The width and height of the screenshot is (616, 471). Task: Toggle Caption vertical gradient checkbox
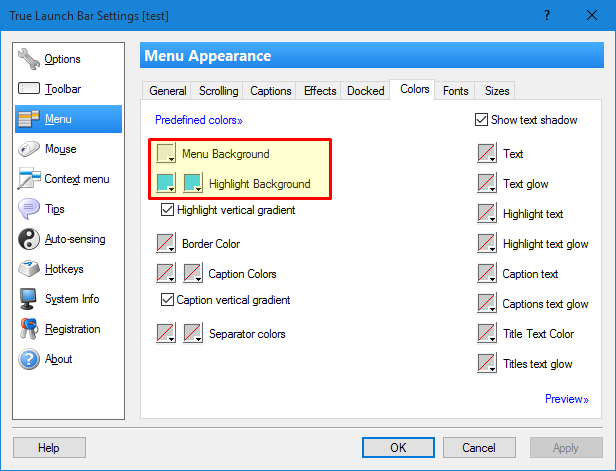click(167, 300)
